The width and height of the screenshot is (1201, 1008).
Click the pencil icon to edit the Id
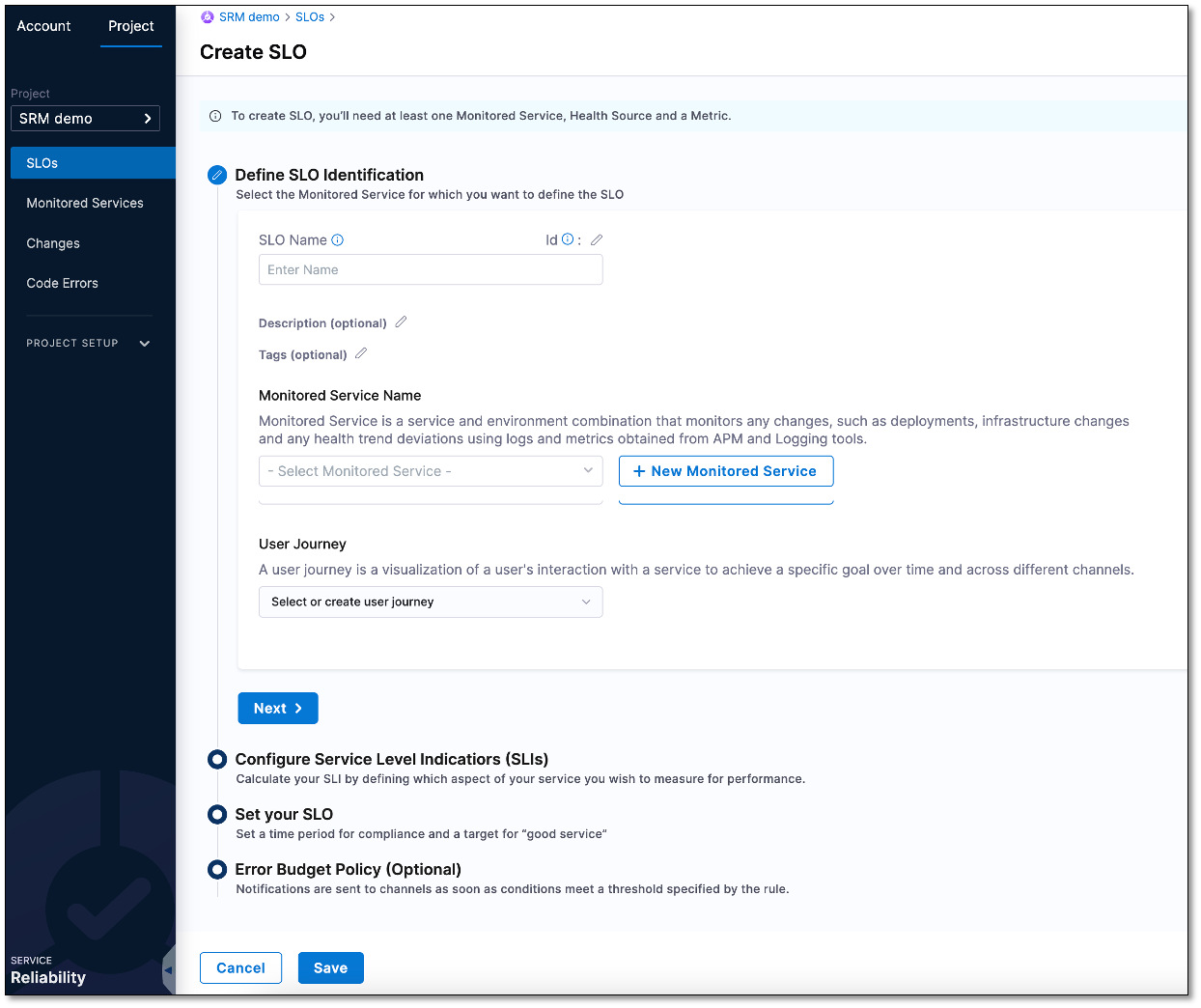click(596, 238)
